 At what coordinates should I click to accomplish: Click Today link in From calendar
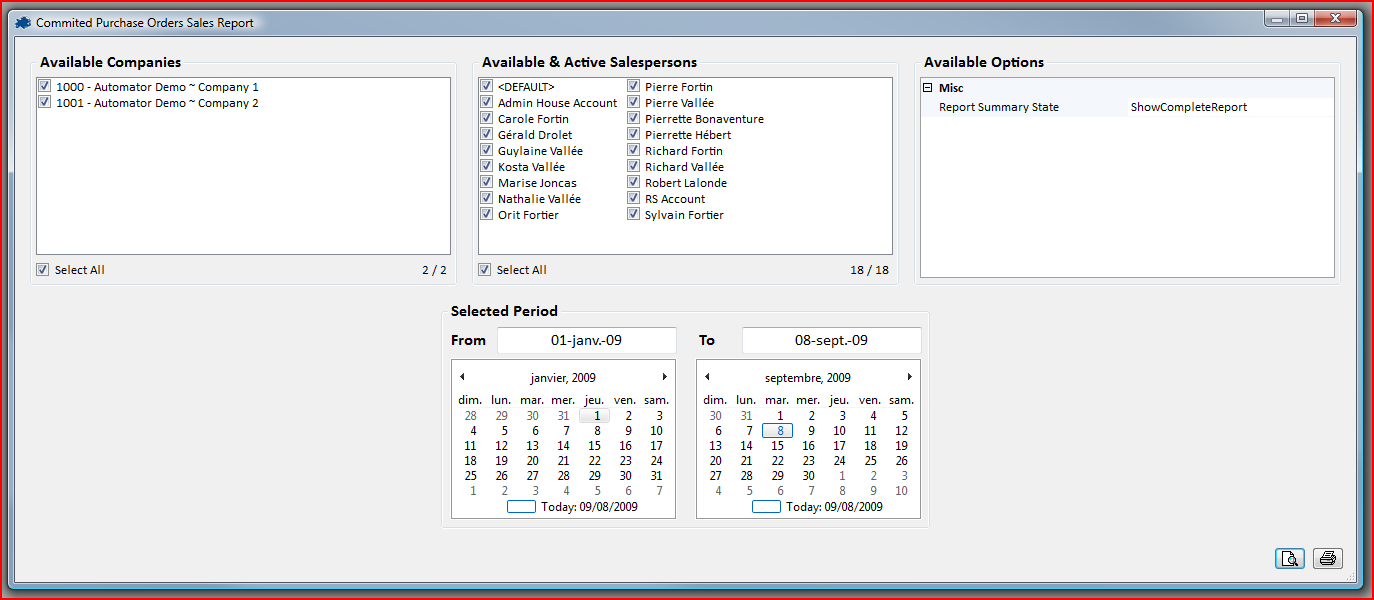click(x=588, y=507)
